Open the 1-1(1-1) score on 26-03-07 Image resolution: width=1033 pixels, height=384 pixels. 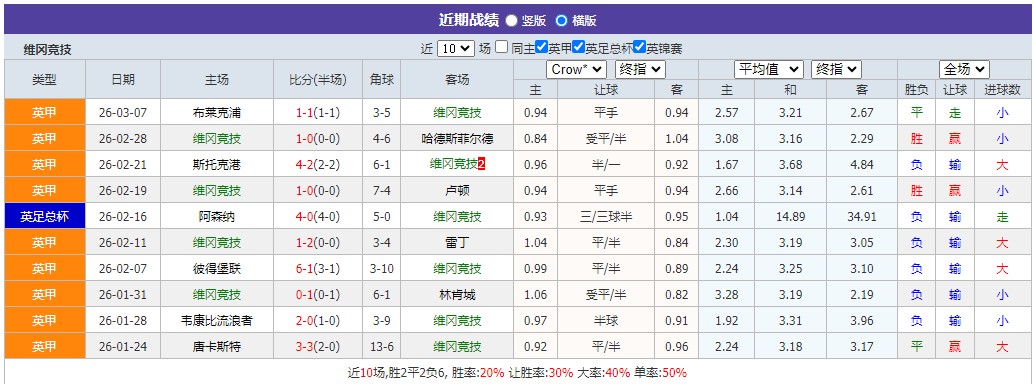[318, 113]
